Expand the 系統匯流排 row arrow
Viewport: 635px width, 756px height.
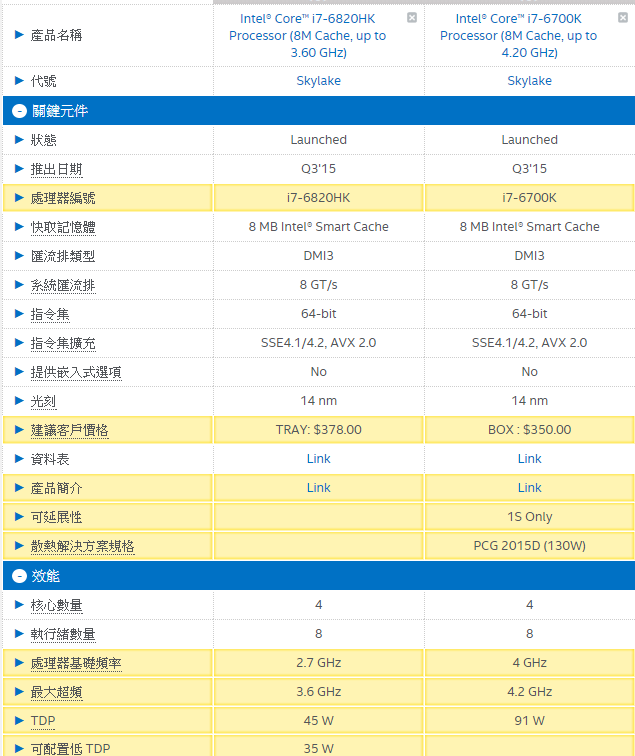(x=19, y=284)
